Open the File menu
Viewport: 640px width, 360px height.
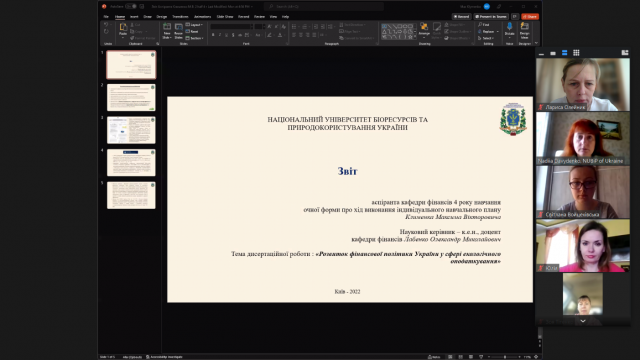tap(106, 17)
